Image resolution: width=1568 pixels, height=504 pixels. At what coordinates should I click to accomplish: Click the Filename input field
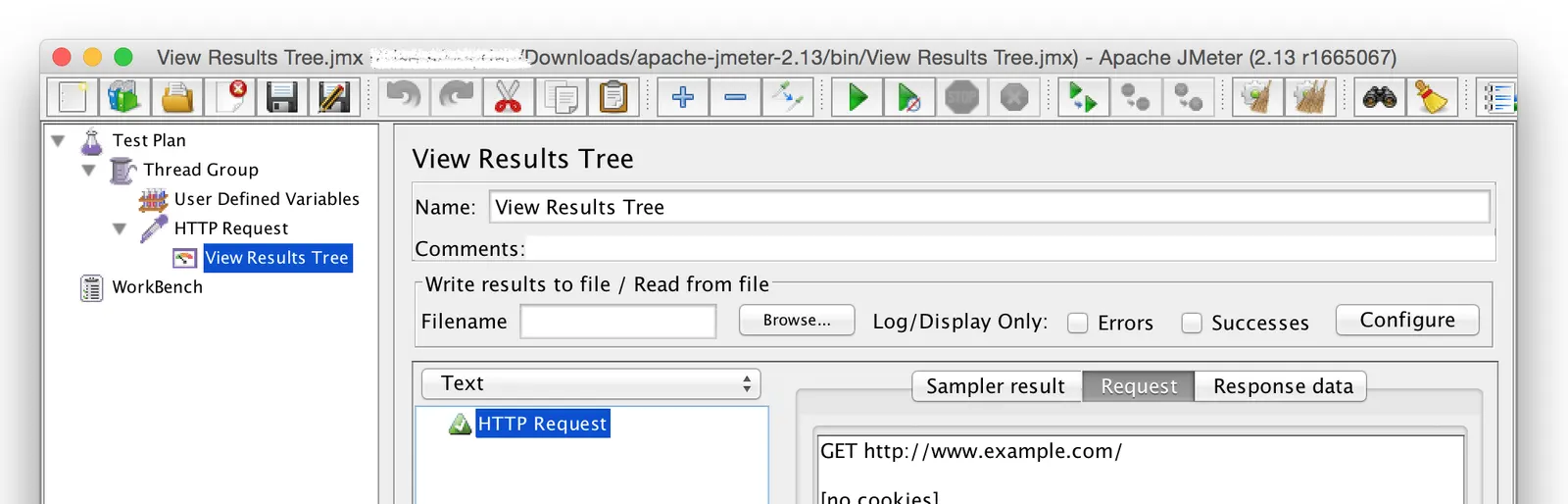[x=618, y=322]
